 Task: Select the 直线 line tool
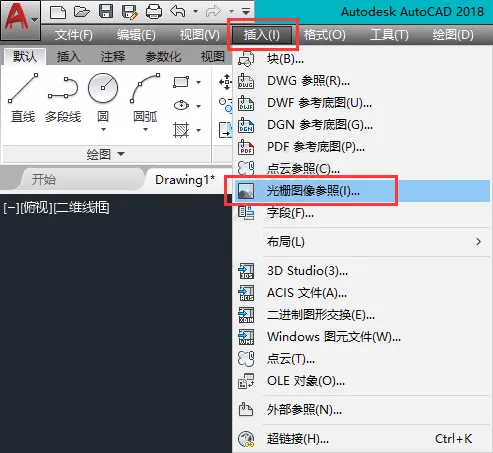pos(23,98)
